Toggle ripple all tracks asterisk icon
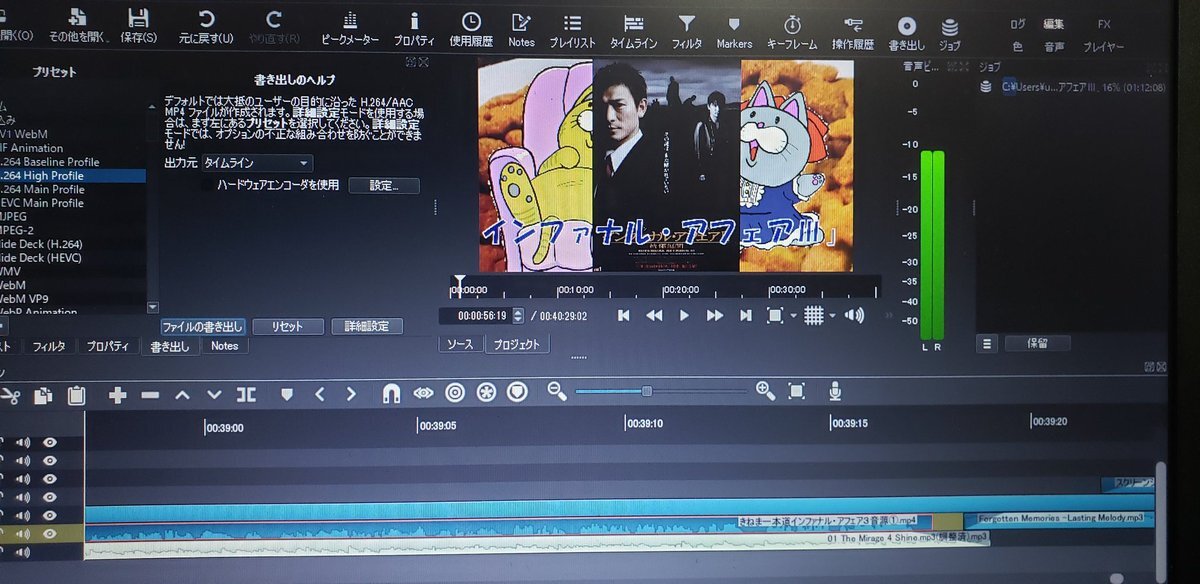This screenshot has height=584, width=1200. (486, 393)
